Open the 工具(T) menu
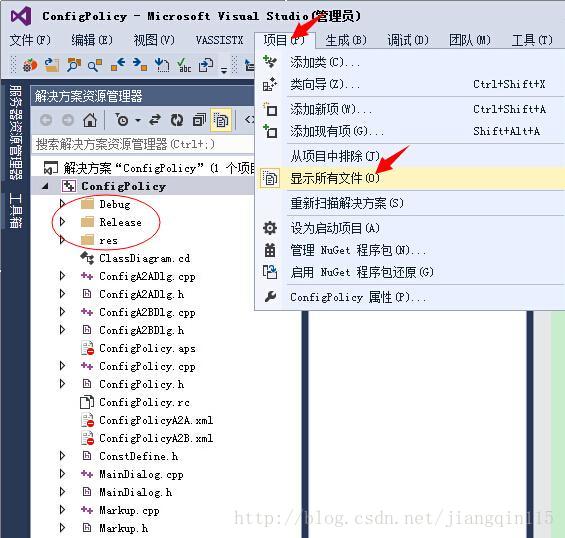This screenshot has height=538, width=565. 532,40
